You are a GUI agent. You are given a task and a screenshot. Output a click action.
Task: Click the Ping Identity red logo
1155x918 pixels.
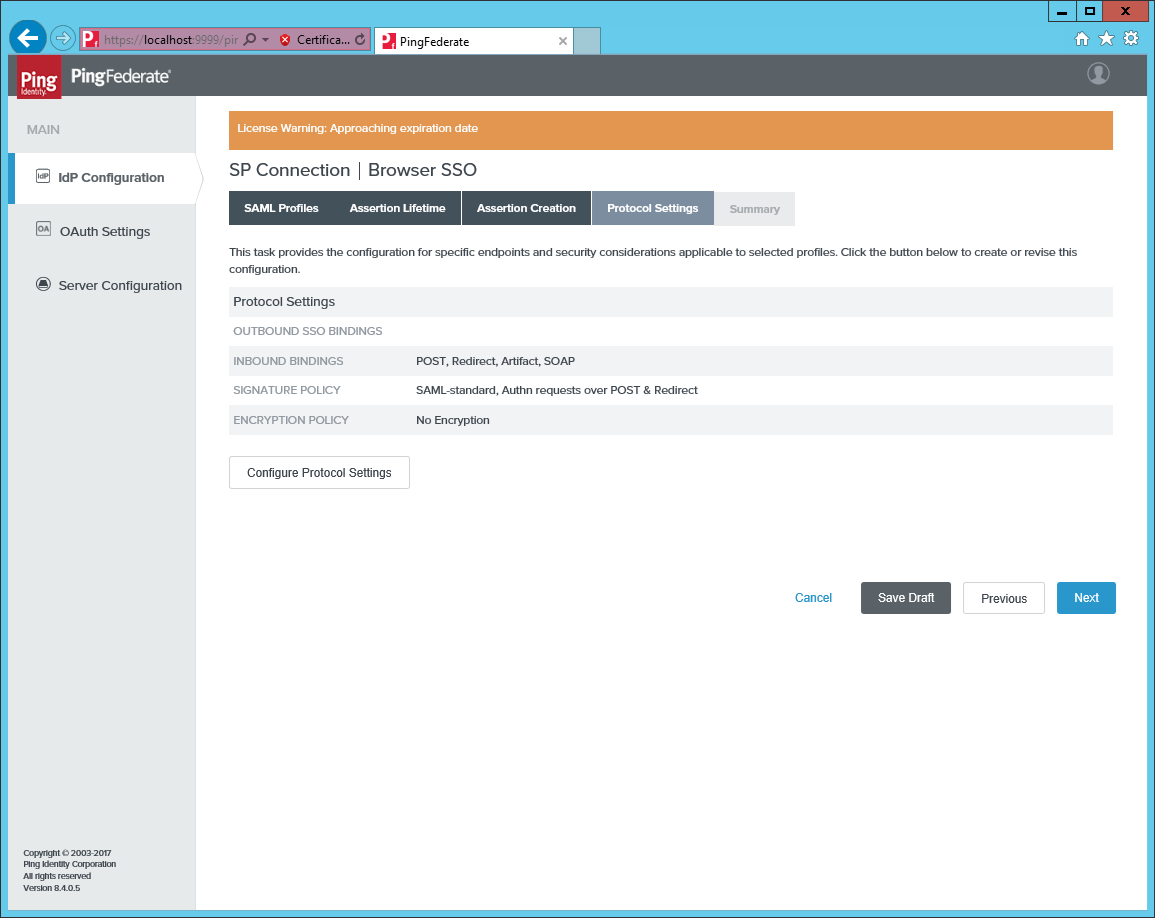click(39, 77)
